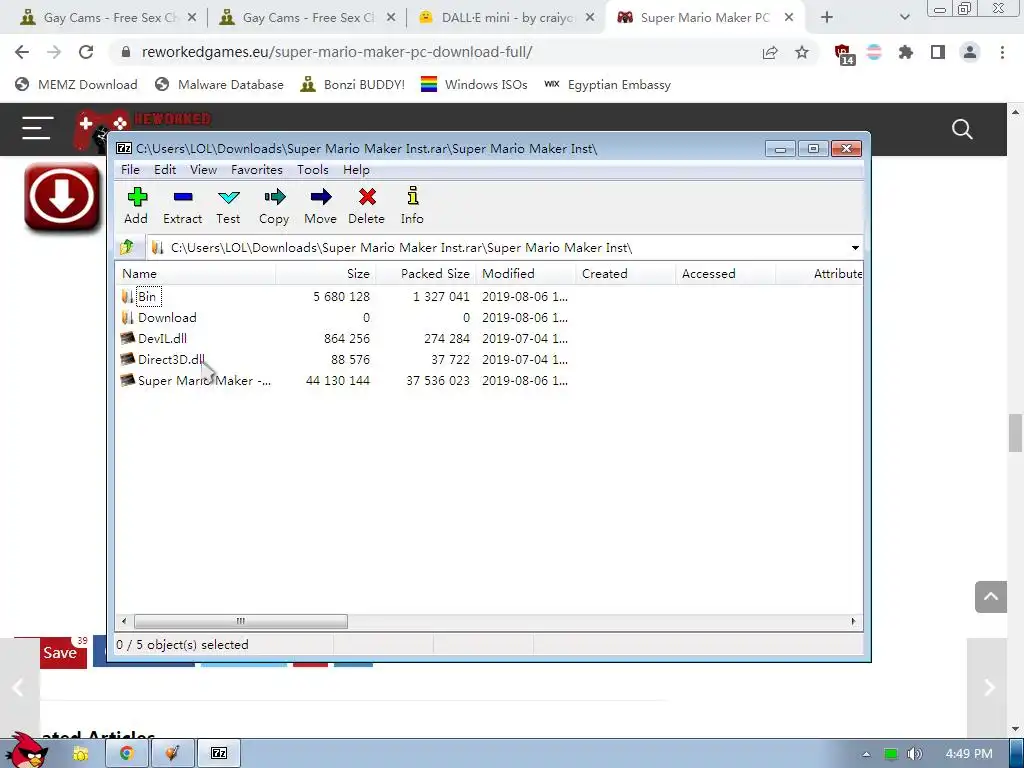
Task: Open the Help menu in 7-Zip
Action: 356,170
